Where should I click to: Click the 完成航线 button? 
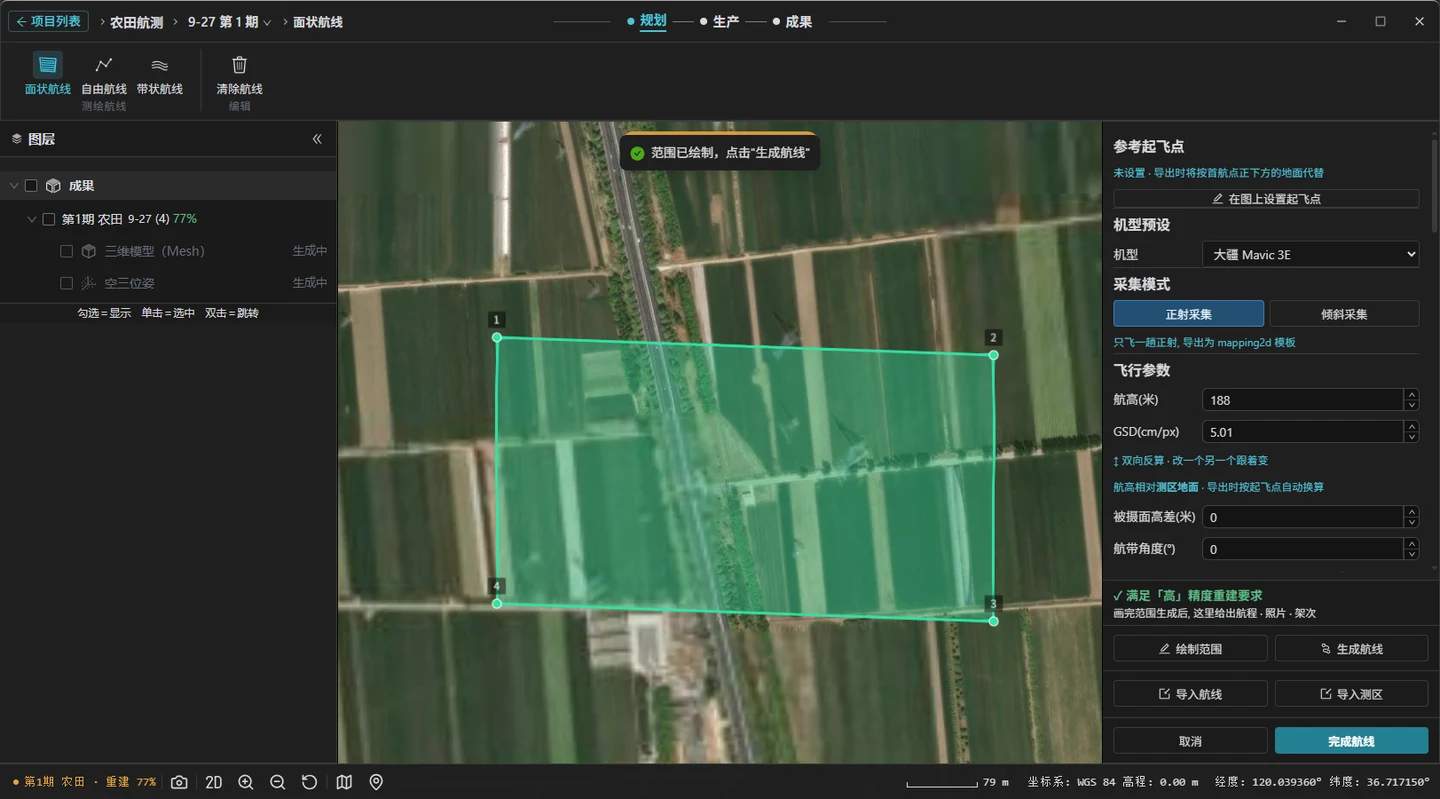(1351, 741)
